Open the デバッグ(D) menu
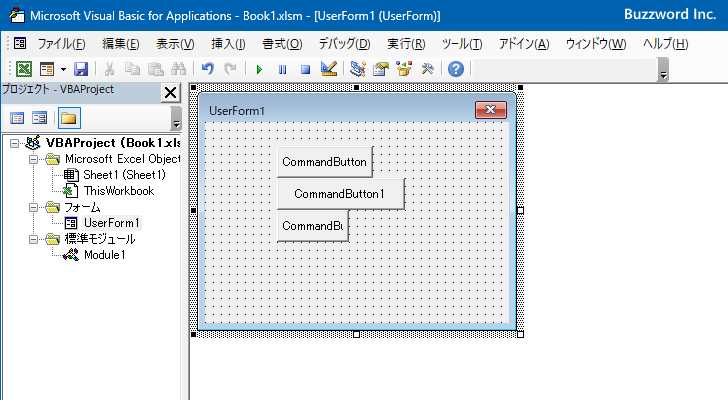This screenshot has height=400, width=728. tap(344, 44)
